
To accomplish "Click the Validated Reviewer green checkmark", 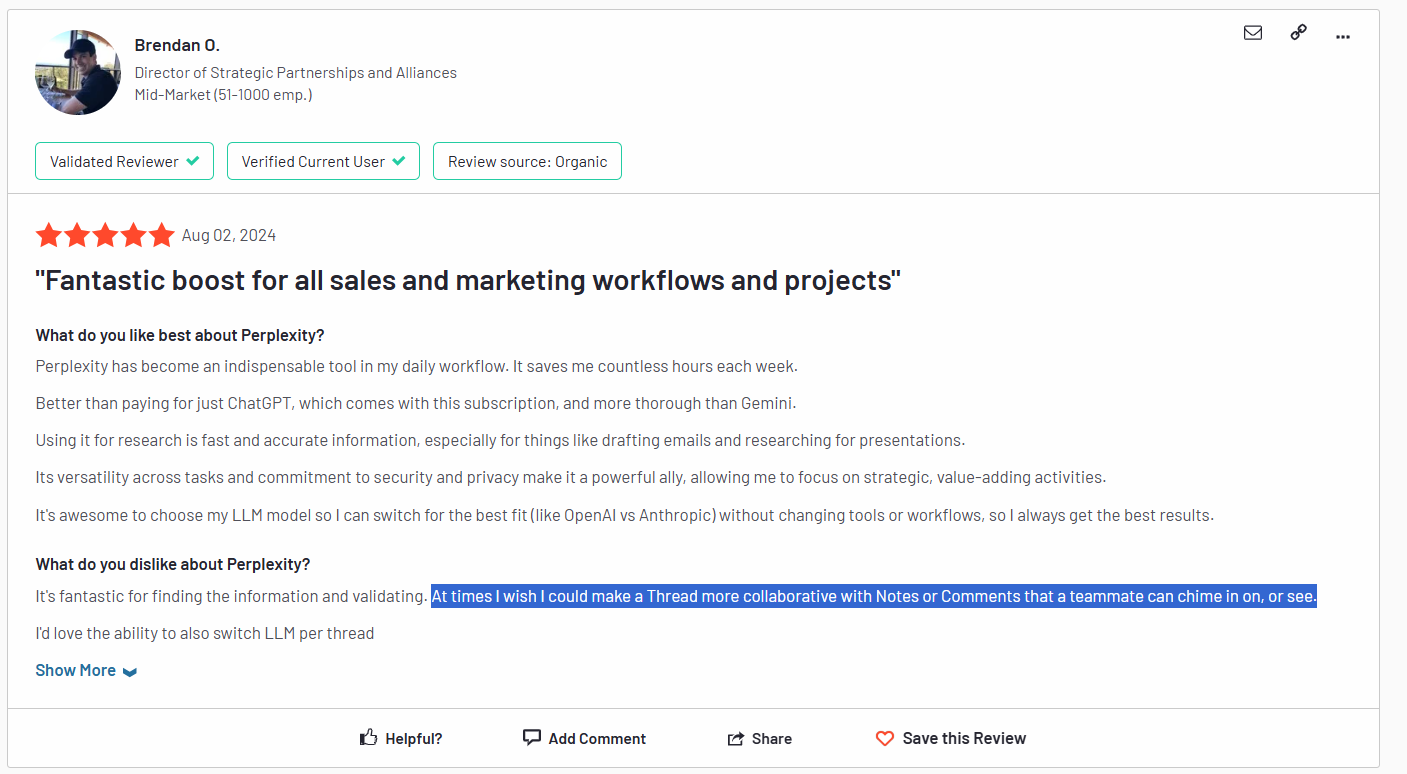I will [x=193, y=161].
